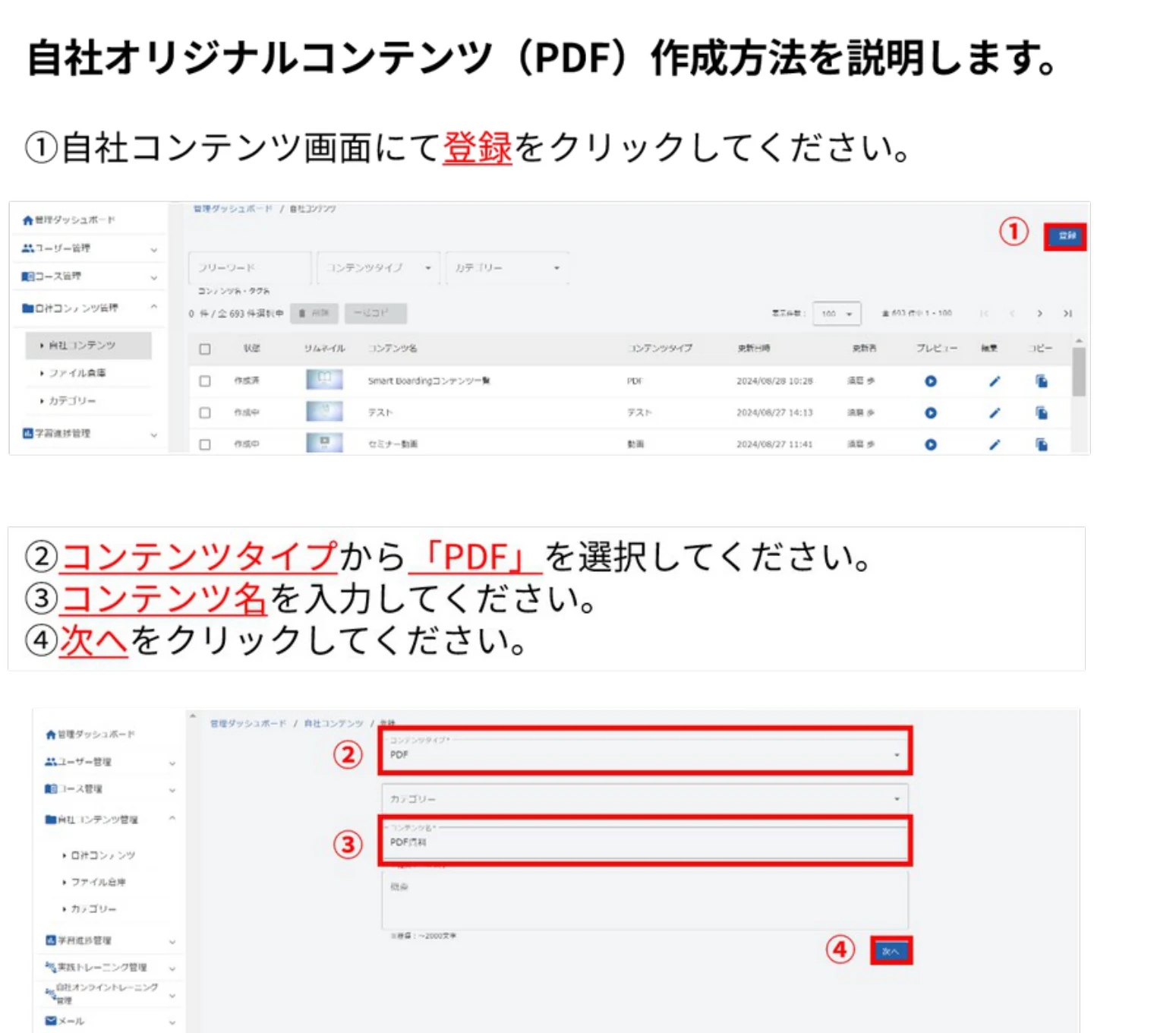Copy the content updated 2024/08/27 14:13
Screen dimensions: 1176x1033
click(1042, 413)
